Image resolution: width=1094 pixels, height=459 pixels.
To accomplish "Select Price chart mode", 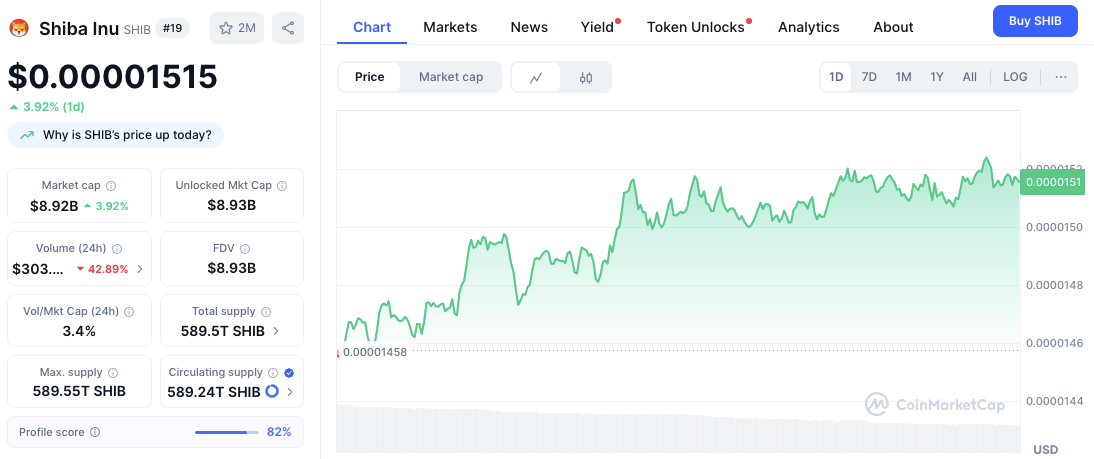I will click(370, 77).
